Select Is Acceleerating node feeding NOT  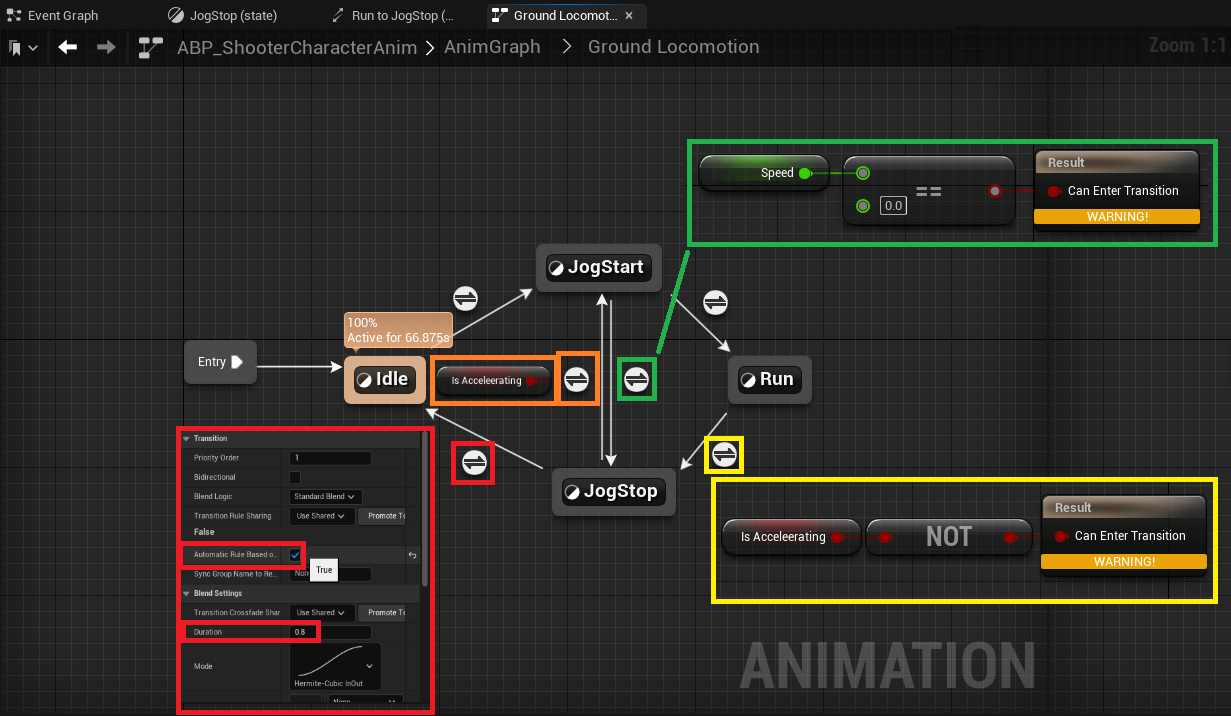coord(791,537)
